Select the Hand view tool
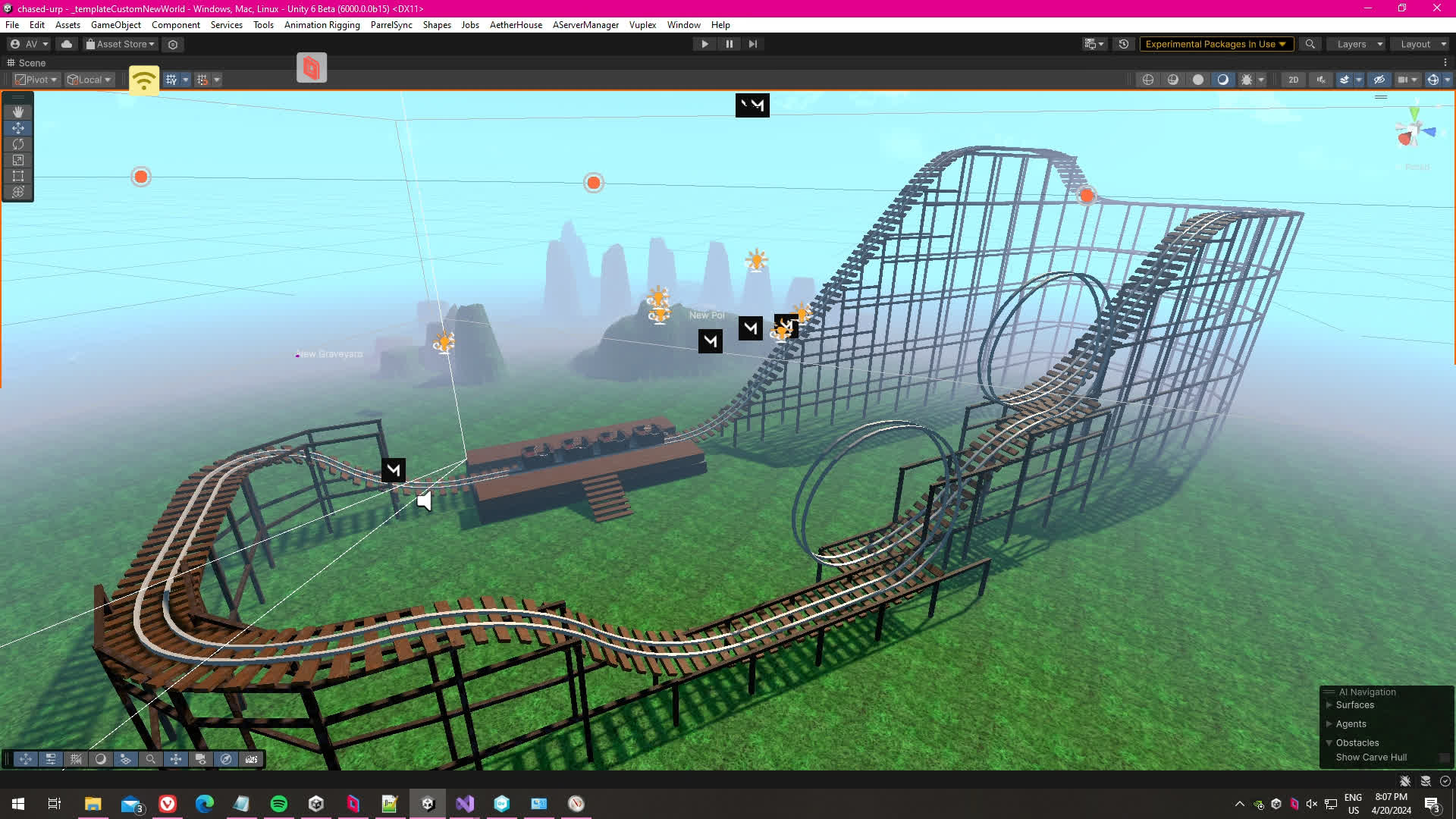The width and height of the screenshot is (1456, 819). pos(18,111)
